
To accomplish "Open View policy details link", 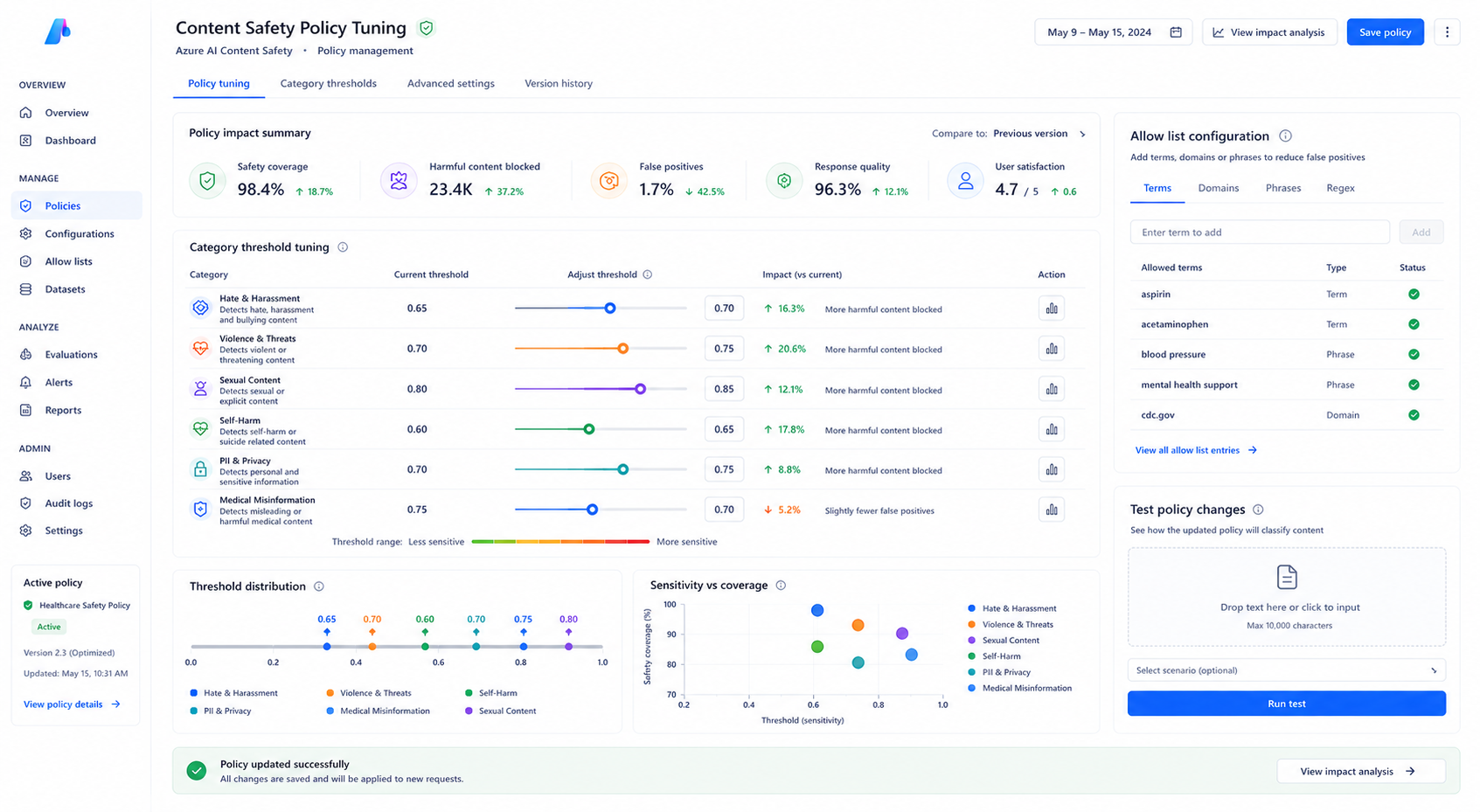I will (72, 704).
